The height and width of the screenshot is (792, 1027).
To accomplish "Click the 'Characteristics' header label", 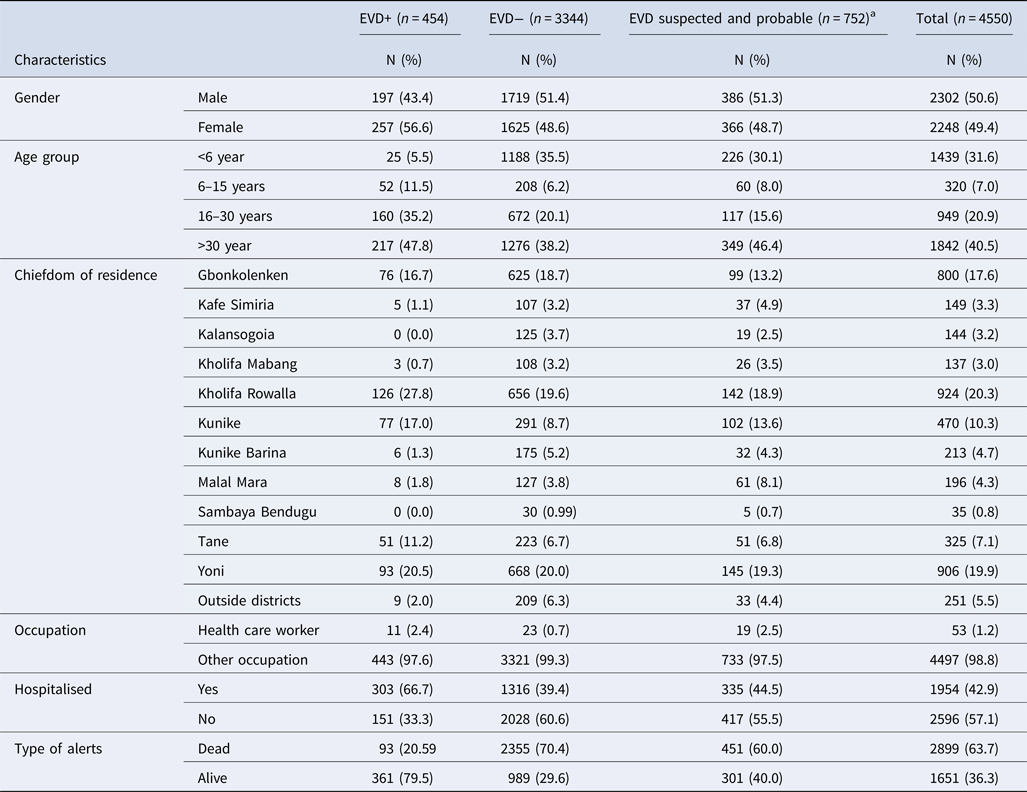I will tap(60, 60).
